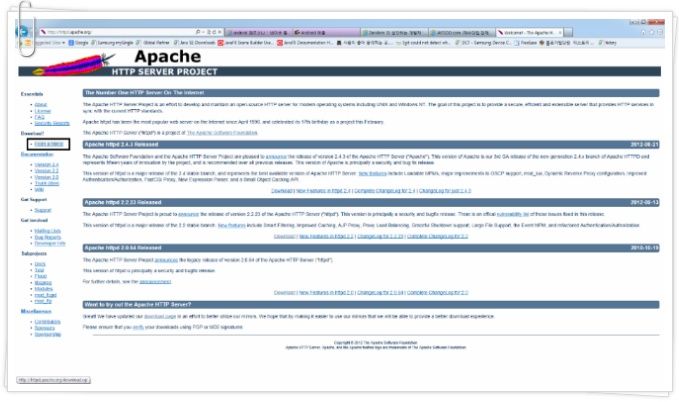Click Download link under httpd 2.2.23 section
Screen dimensions: 679x402
click(x=285, y=237)
